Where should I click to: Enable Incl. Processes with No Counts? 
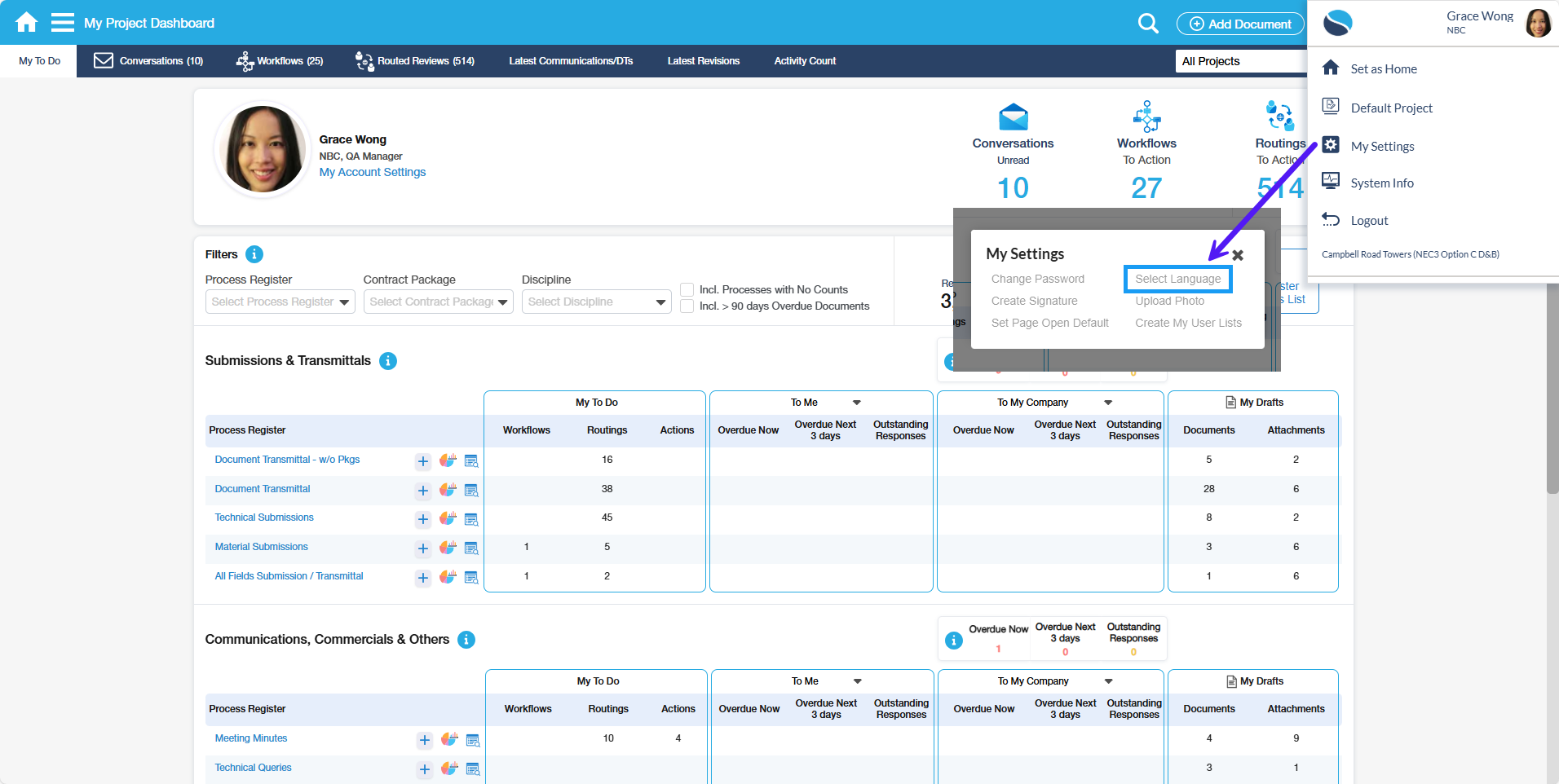point(687,289)
